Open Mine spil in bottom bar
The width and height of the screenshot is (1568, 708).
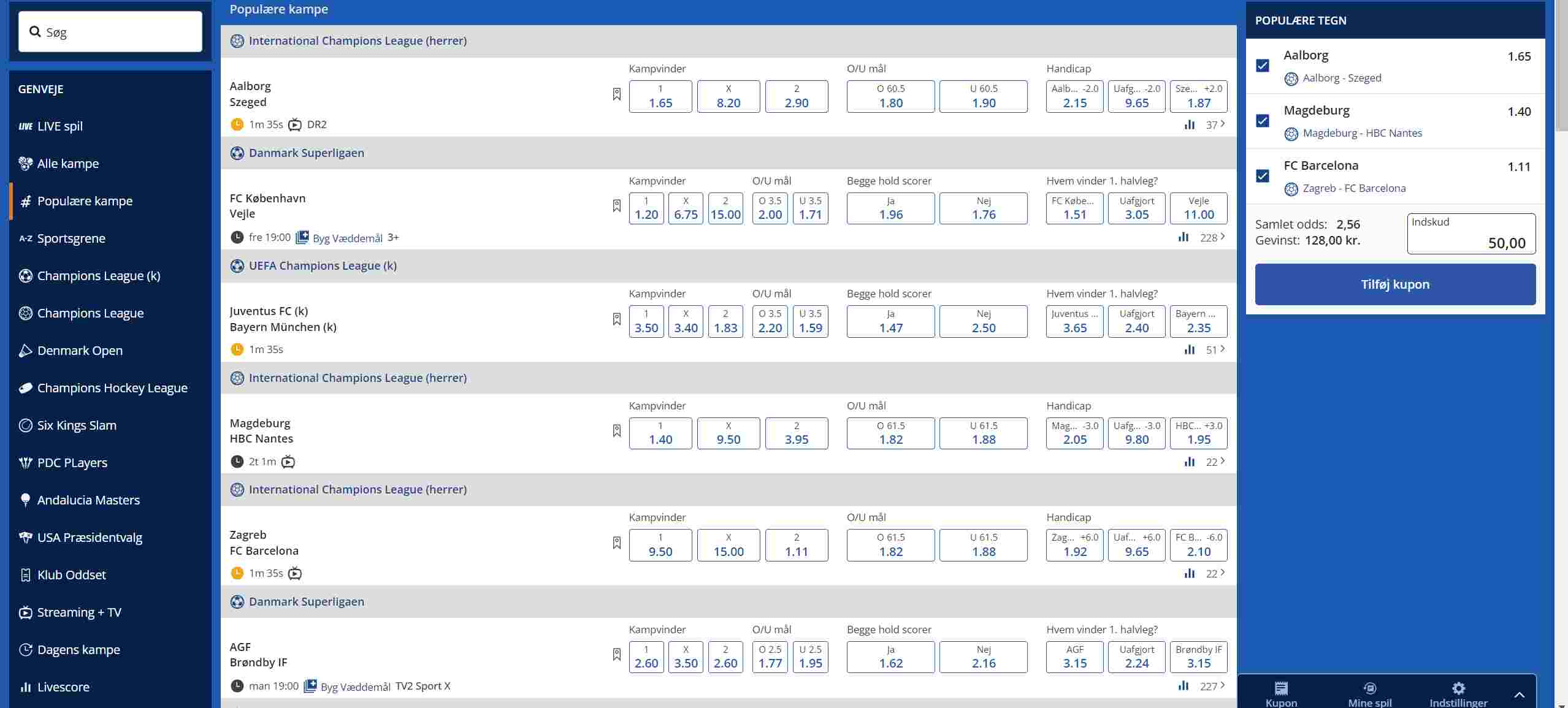pos(1370,695)
